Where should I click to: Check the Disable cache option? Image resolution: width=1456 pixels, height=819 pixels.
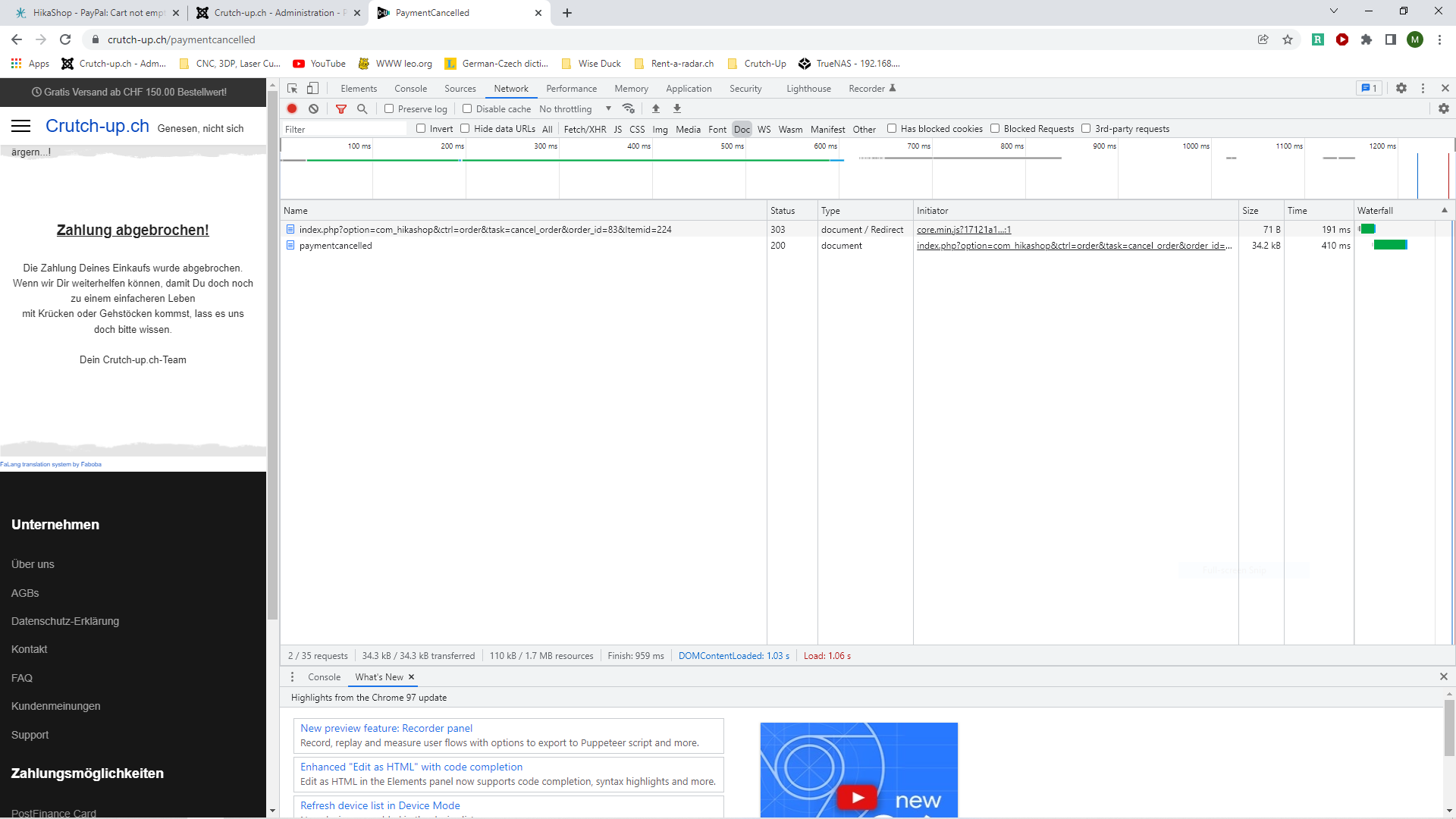click(467, 108)
